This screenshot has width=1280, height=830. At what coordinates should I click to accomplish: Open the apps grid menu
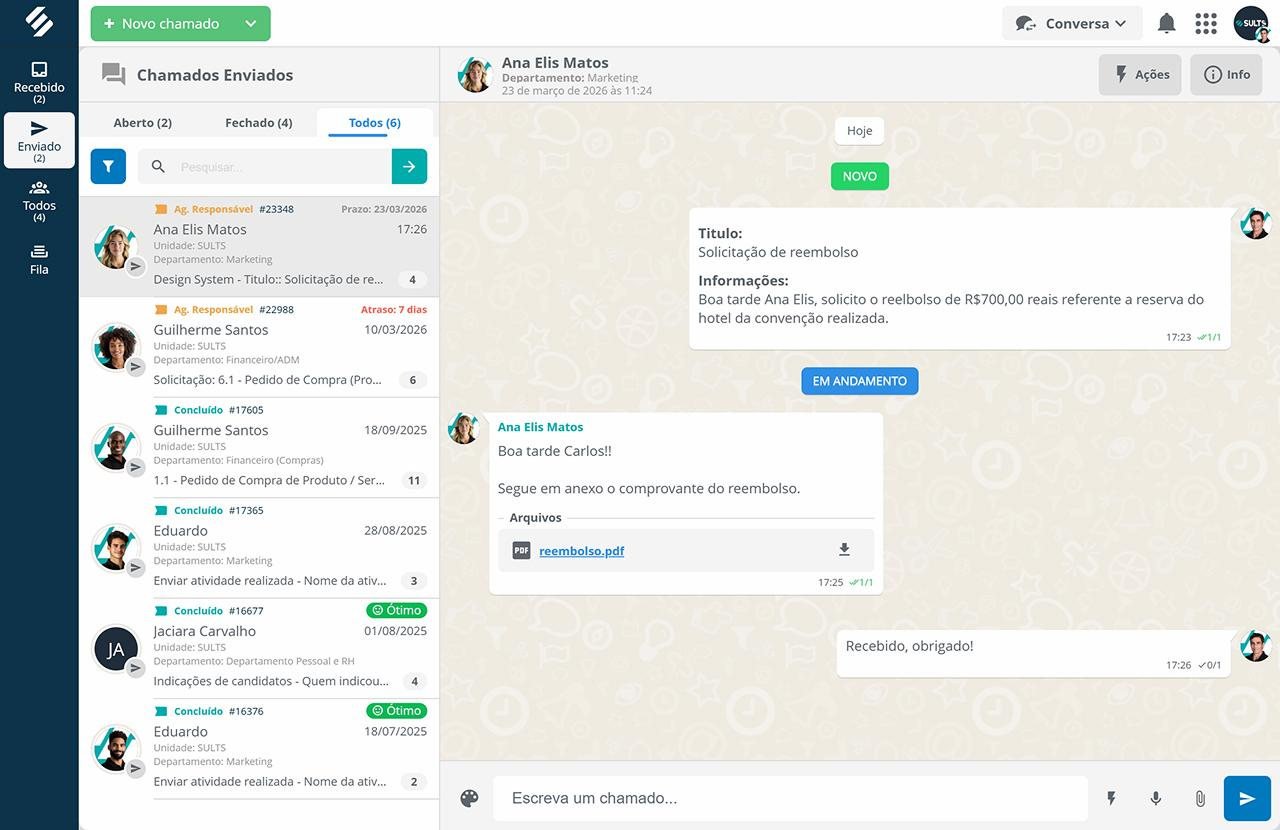[1206, 22]
